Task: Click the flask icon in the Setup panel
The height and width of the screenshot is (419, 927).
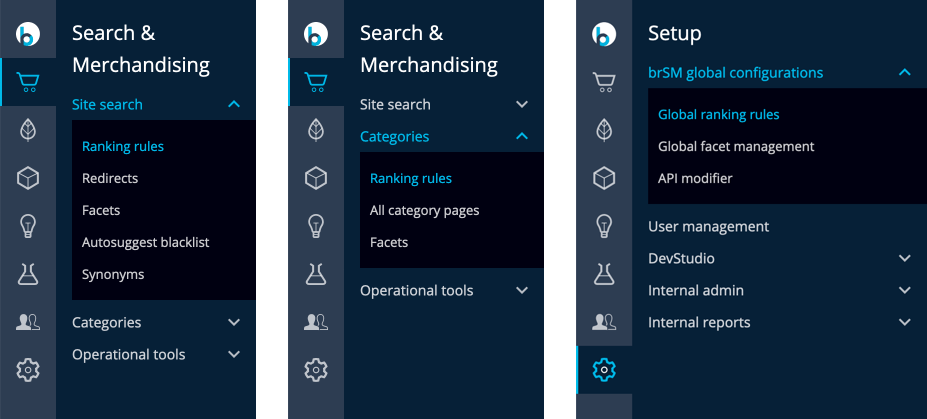Action: click(x=604, y=274)
